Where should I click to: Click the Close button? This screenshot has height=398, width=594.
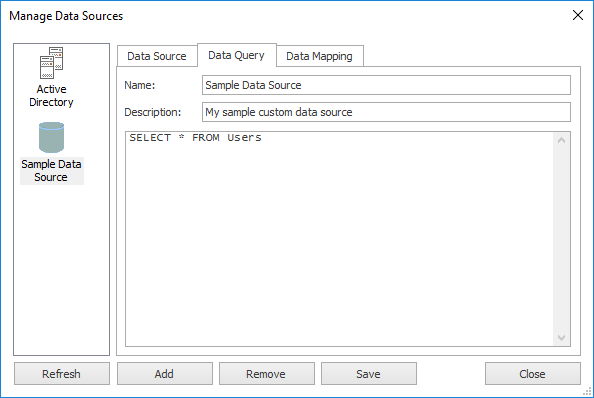(x=532, y=374)
